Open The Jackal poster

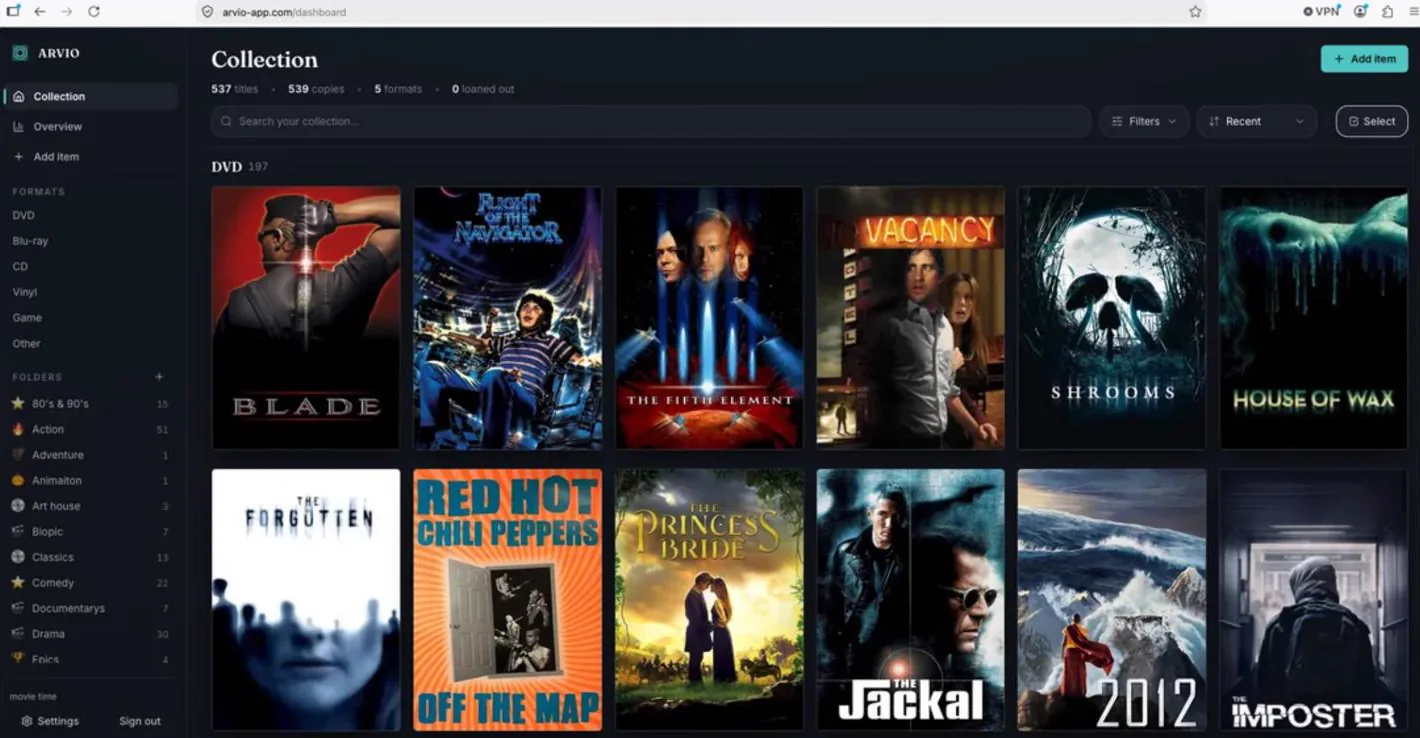coord(911,600)
